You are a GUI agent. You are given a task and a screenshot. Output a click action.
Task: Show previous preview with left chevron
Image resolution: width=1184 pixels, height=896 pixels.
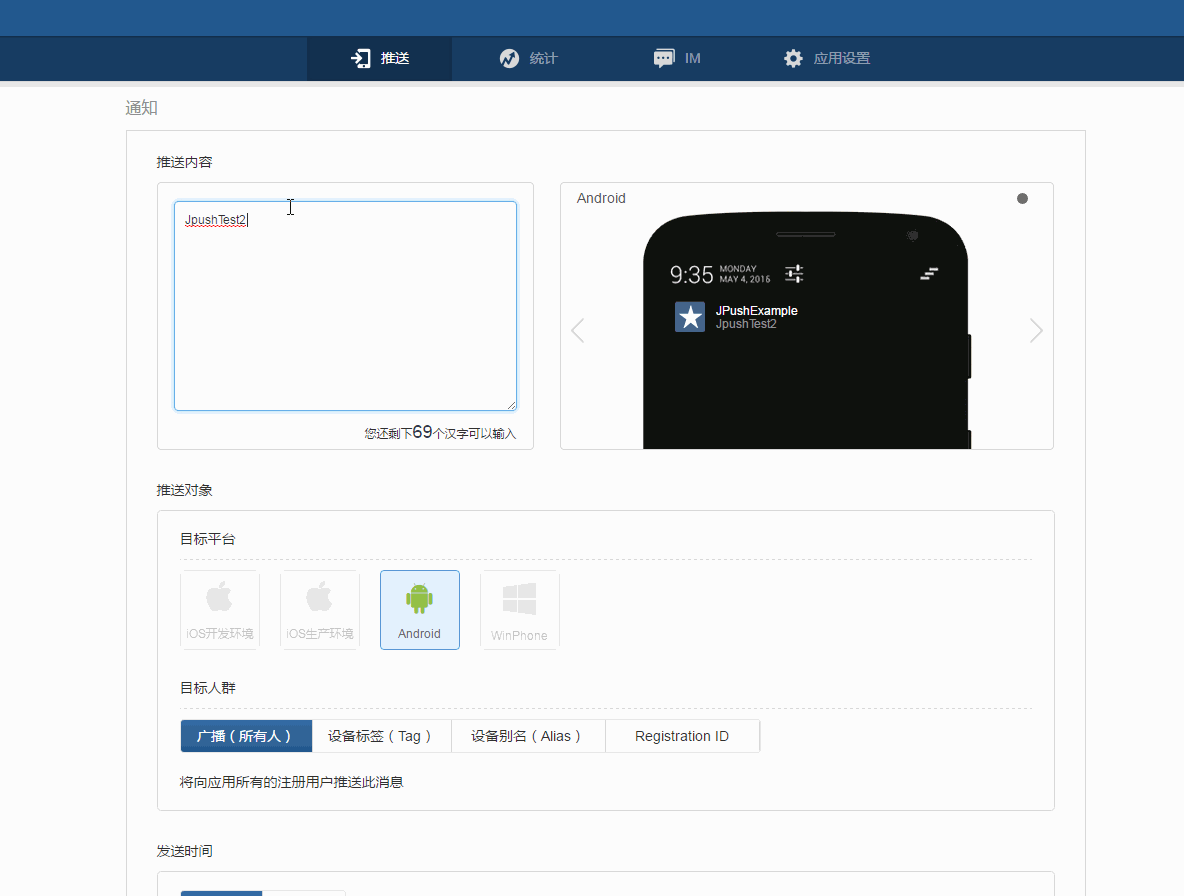coord(577,331)
